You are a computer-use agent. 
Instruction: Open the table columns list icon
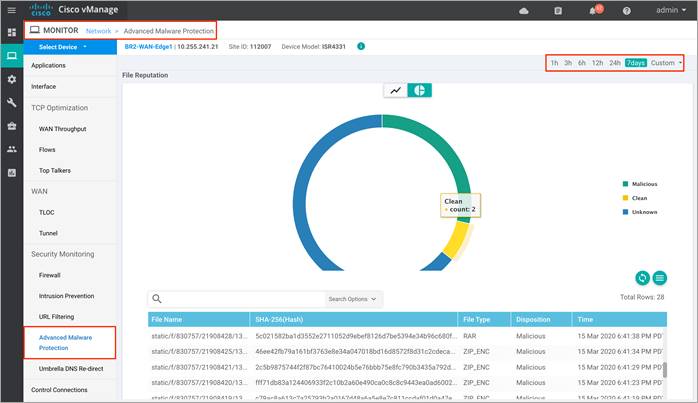pos(660,278)
